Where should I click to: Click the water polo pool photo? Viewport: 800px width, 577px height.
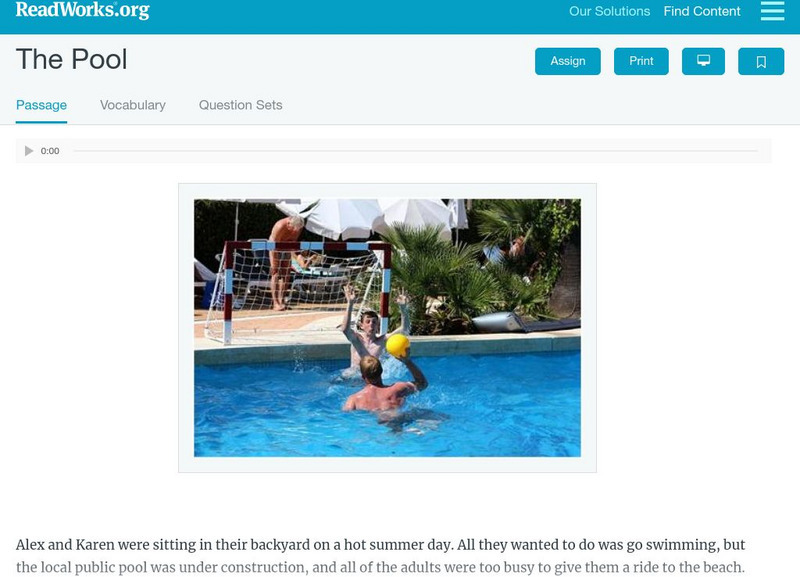point(387,328)
